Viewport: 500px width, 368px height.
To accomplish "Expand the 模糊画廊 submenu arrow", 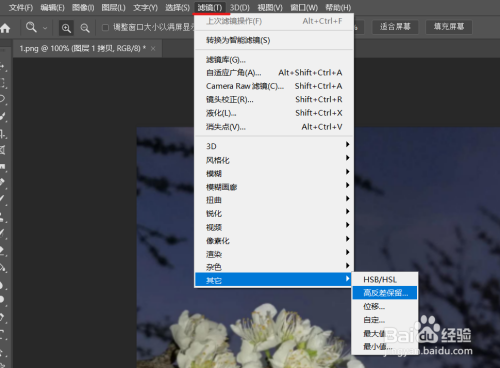I will (347, 185).
